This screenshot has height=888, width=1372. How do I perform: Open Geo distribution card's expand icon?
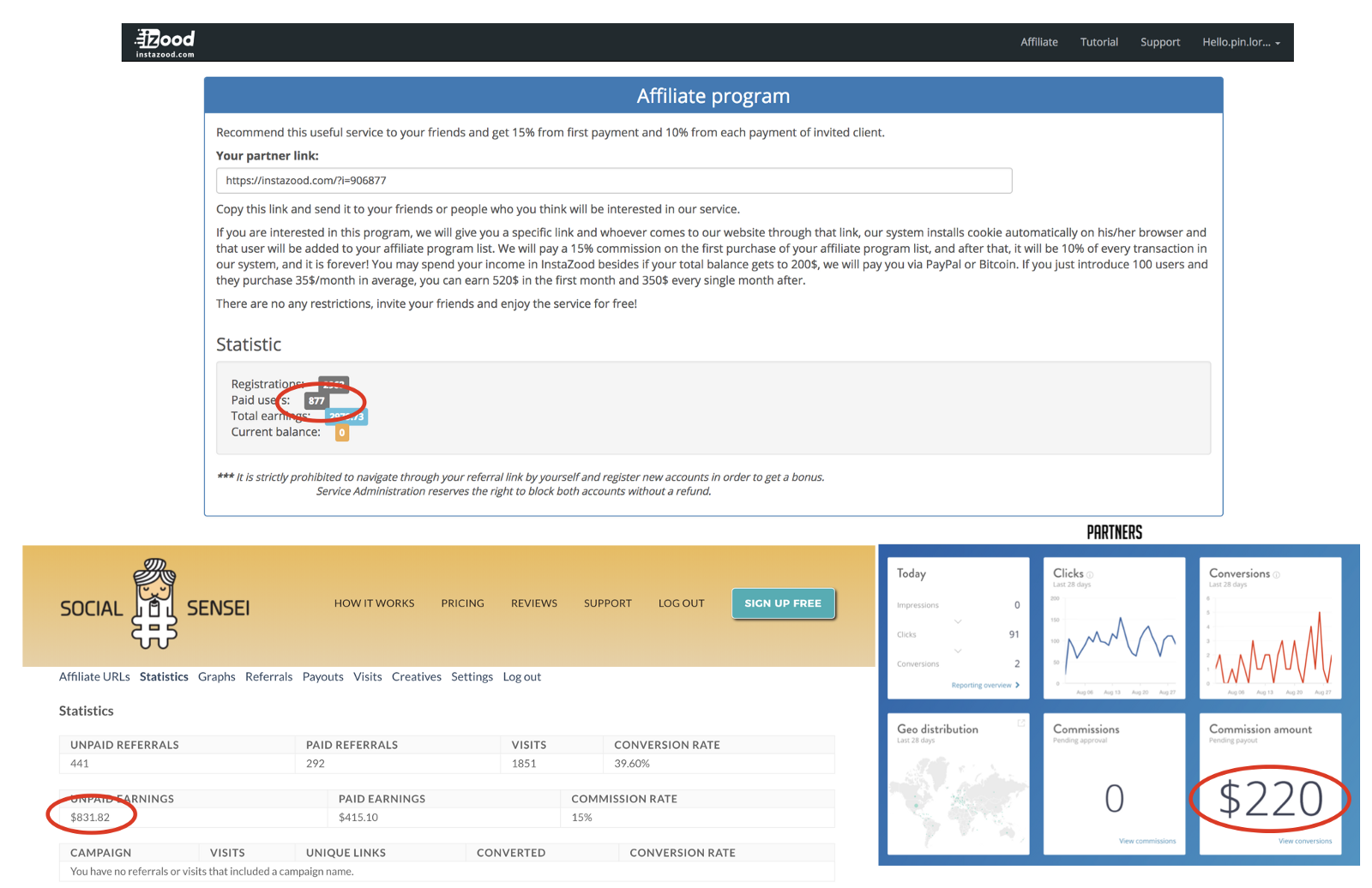[1020, 723]
